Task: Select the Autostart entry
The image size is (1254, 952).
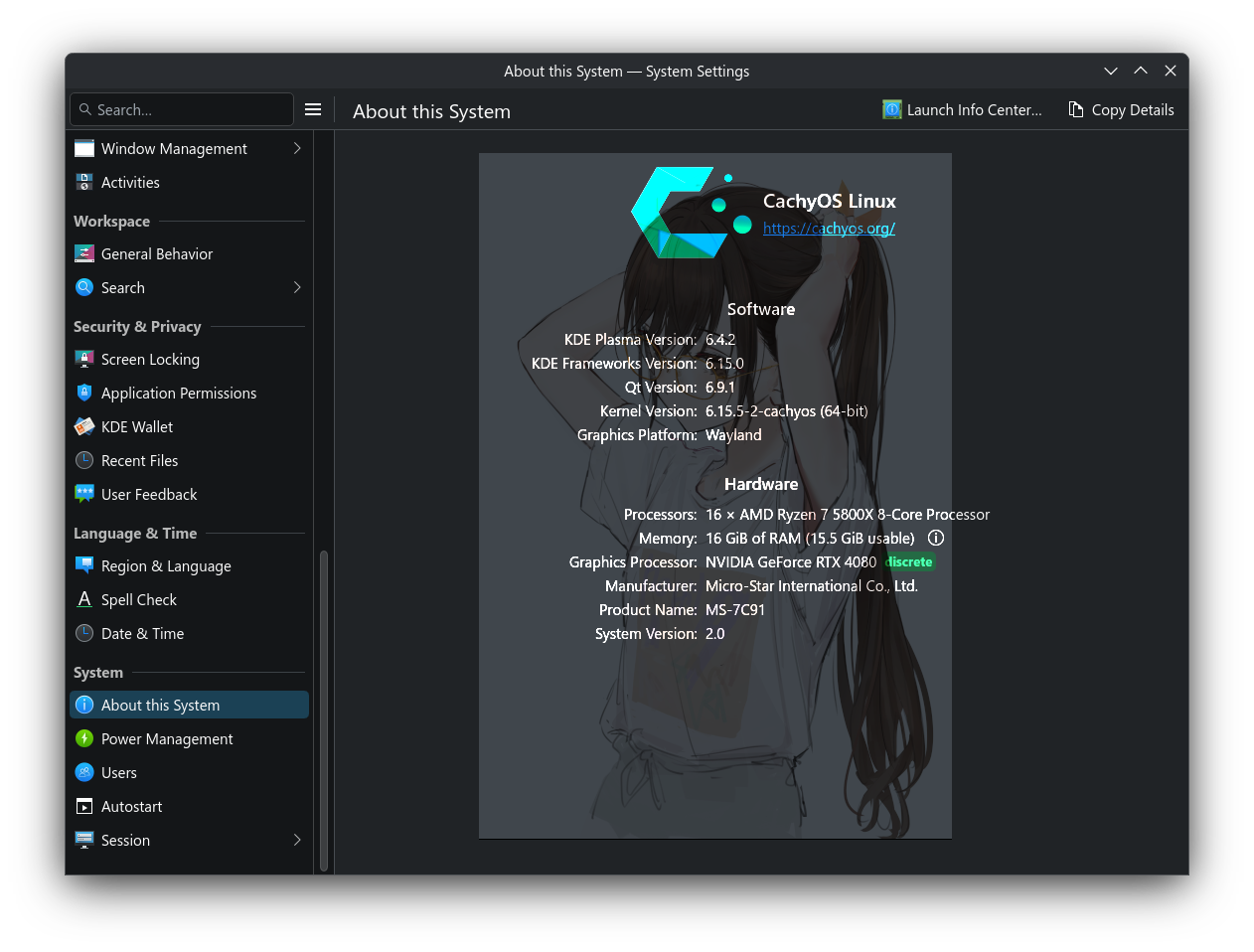Action: tap(189, 806)
